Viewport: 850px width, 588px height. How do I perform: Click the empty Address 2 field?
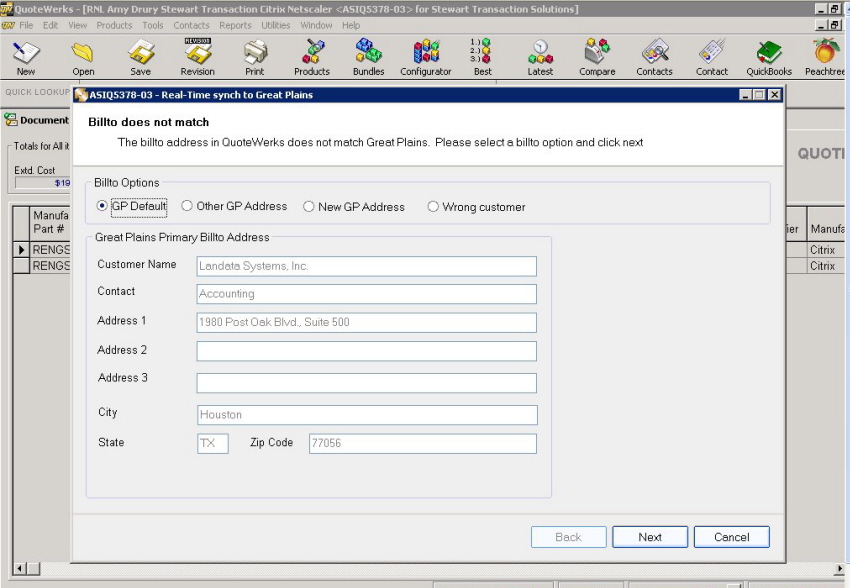point(366,351)
